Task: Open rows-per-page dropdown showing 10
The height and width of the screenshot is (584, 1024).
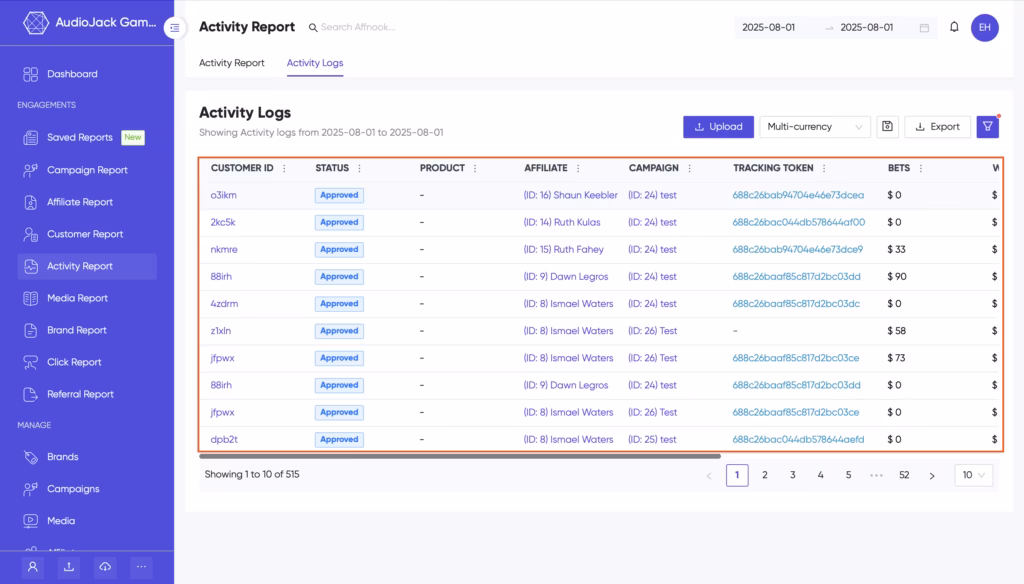Action: tap(973, 476)
